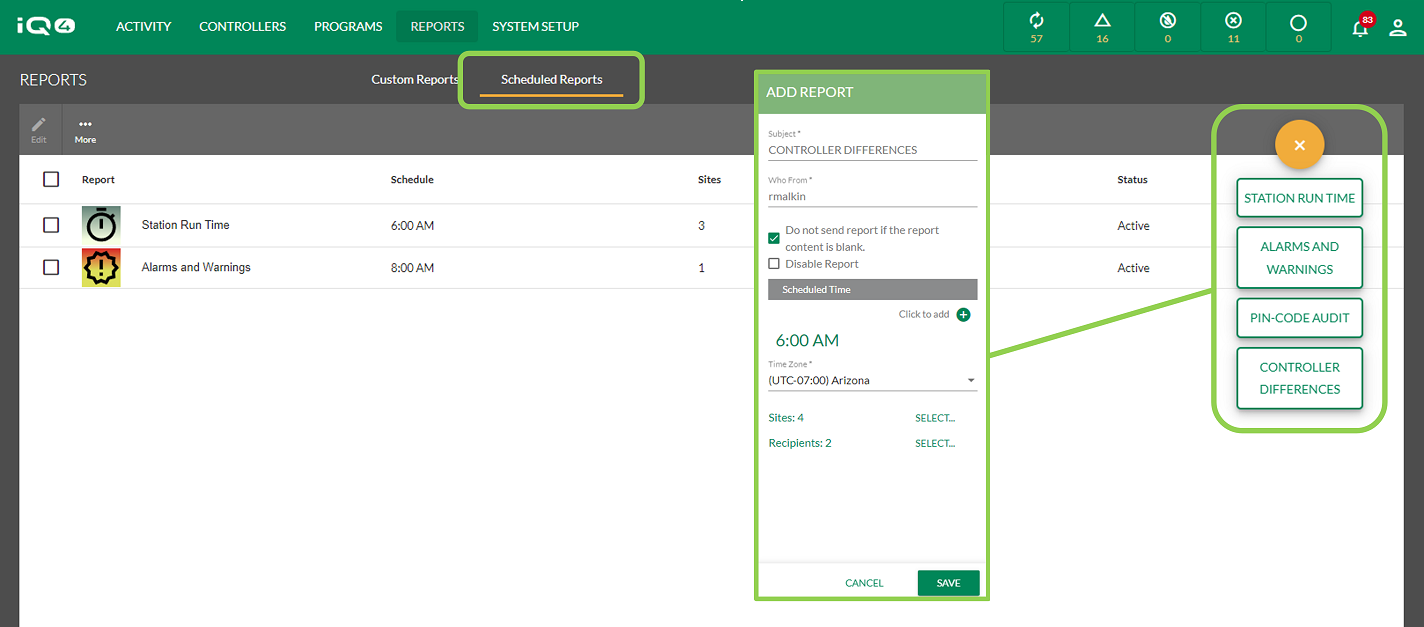
Task: Click Active status for Station Run Time
Action: pyautogui.click(x=1133, y=226)
